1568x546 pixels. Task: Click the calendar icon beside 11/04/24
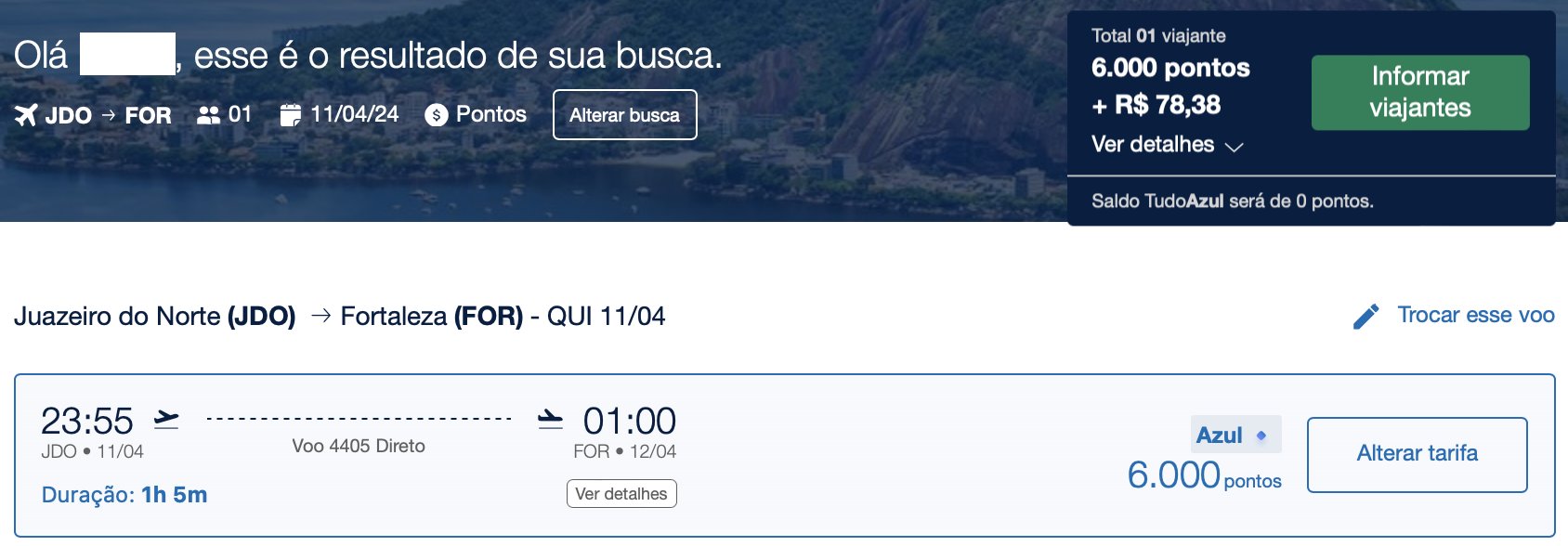[x=291, y=115]
